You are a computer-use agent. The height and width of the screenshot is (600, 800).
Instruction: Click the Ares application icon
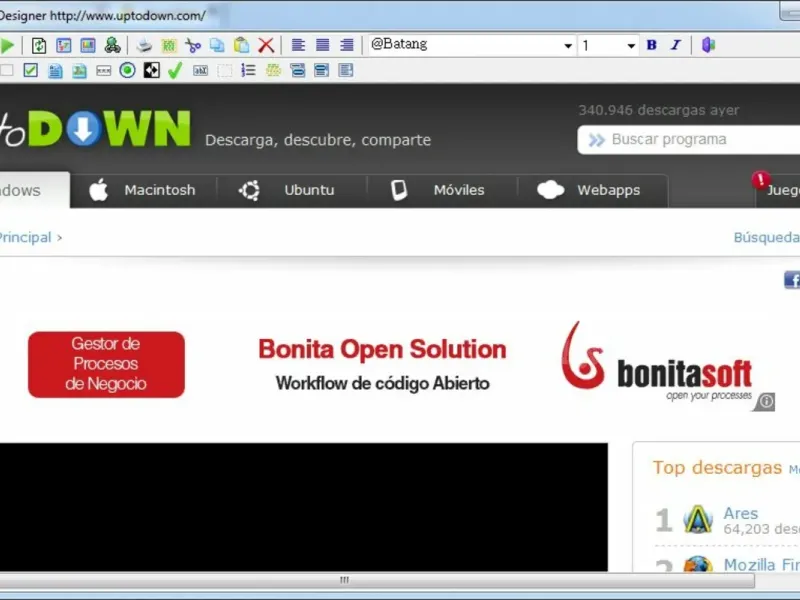pyautogui.click(x=697, y=519)
